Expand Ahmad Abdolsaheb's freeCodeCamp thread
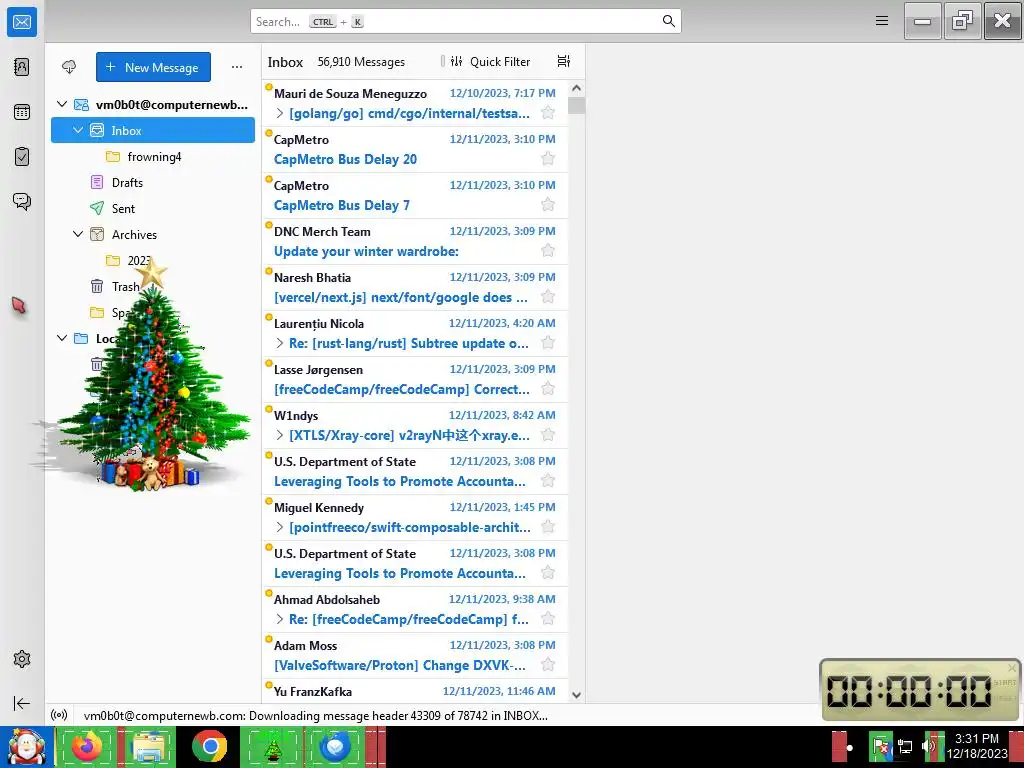This screenshot has height=768, width=1024. pyautogui.click(x=280, y=619)
